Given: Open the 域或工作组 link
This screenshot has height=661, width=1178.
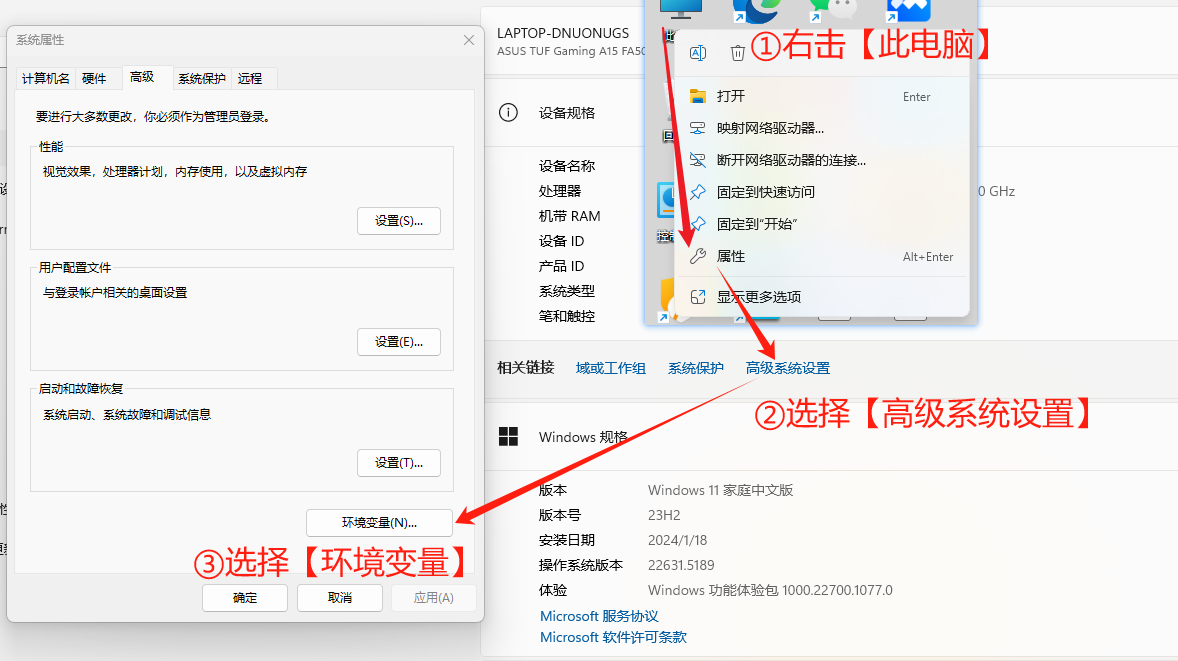Looking at the screenshot, I should click(611, 368).
